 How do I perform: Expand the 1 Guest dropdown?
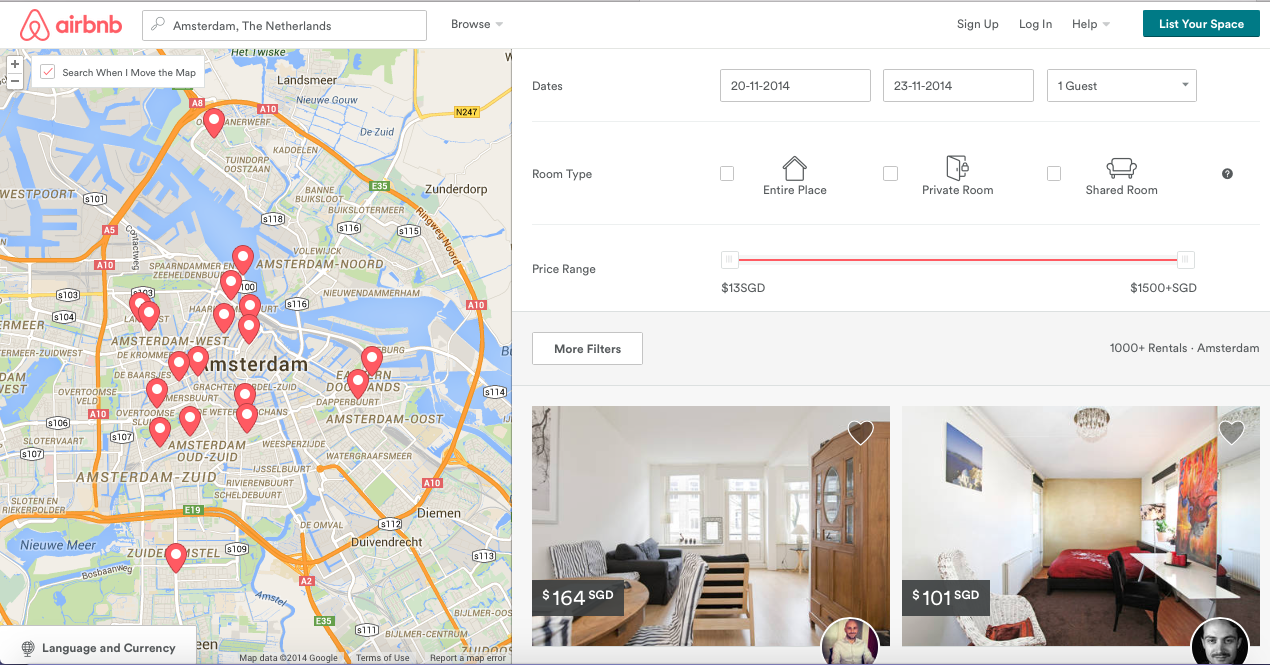coord(1121,85)
